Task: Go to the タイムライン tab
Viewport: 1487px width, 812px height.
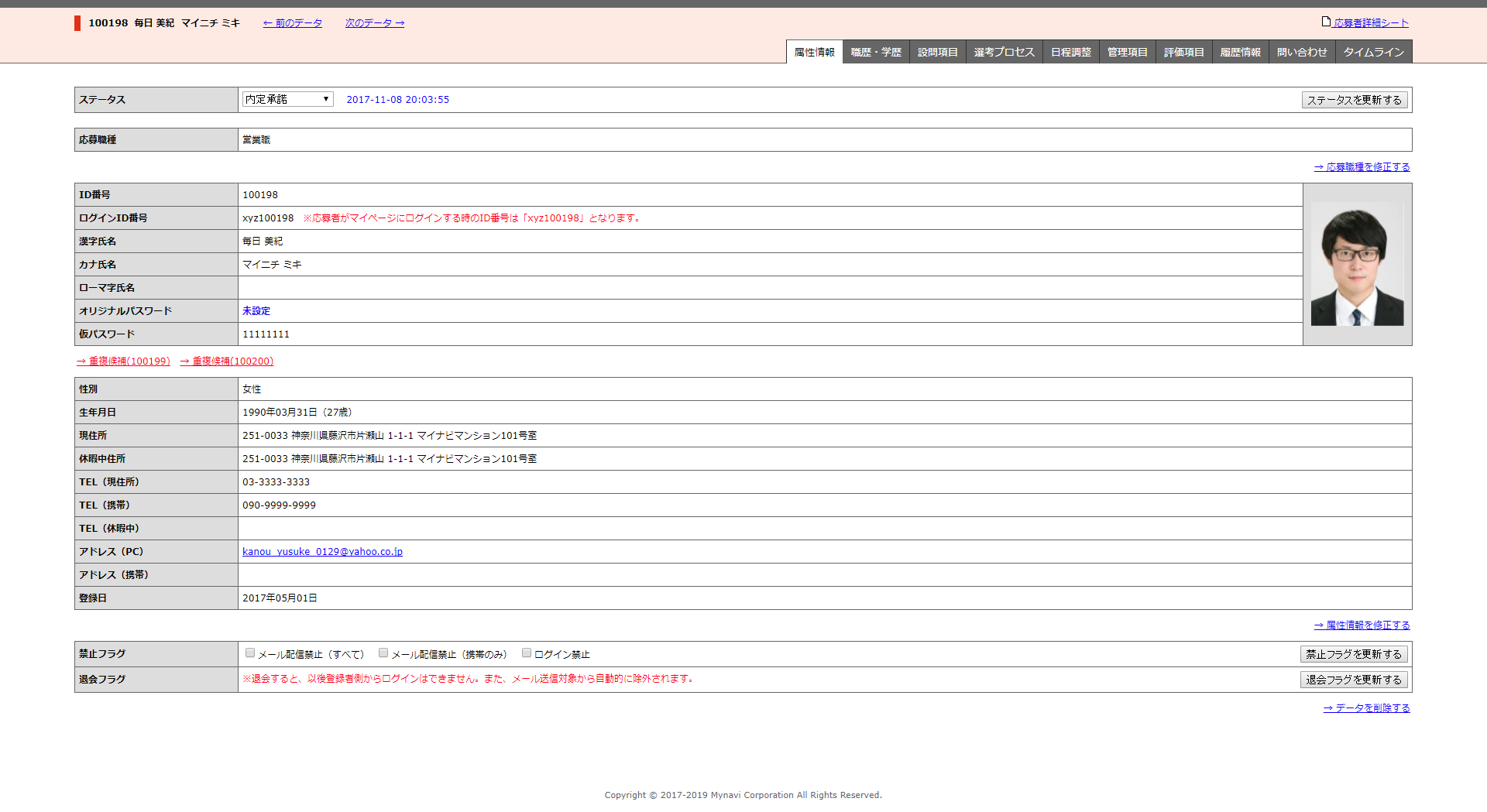Action: coord(1373,52)
